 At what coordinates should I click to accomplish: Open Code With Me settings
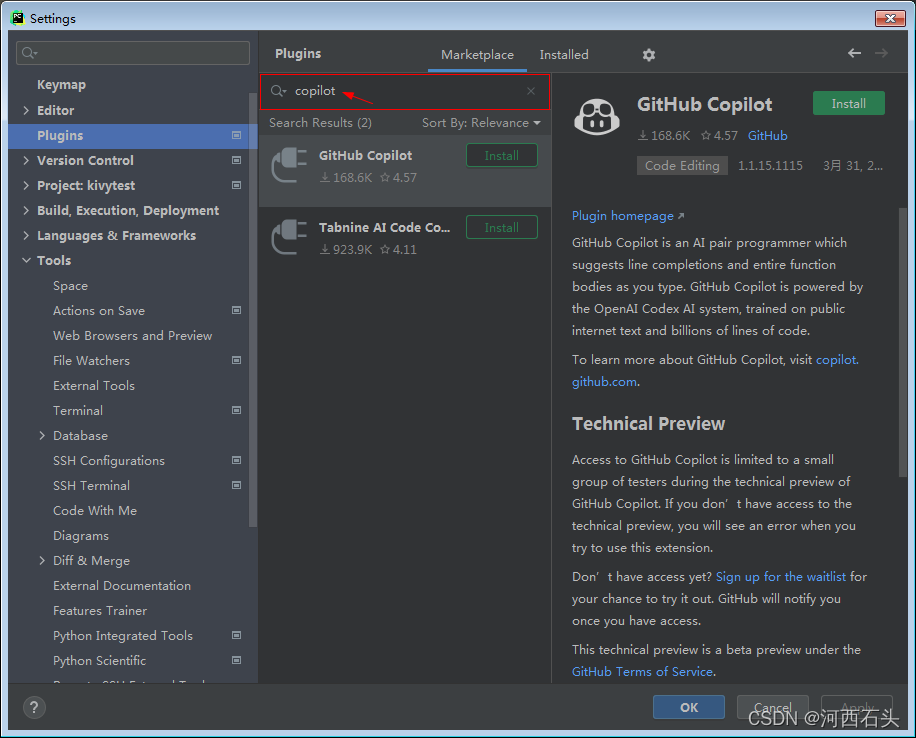click(95, 511)
